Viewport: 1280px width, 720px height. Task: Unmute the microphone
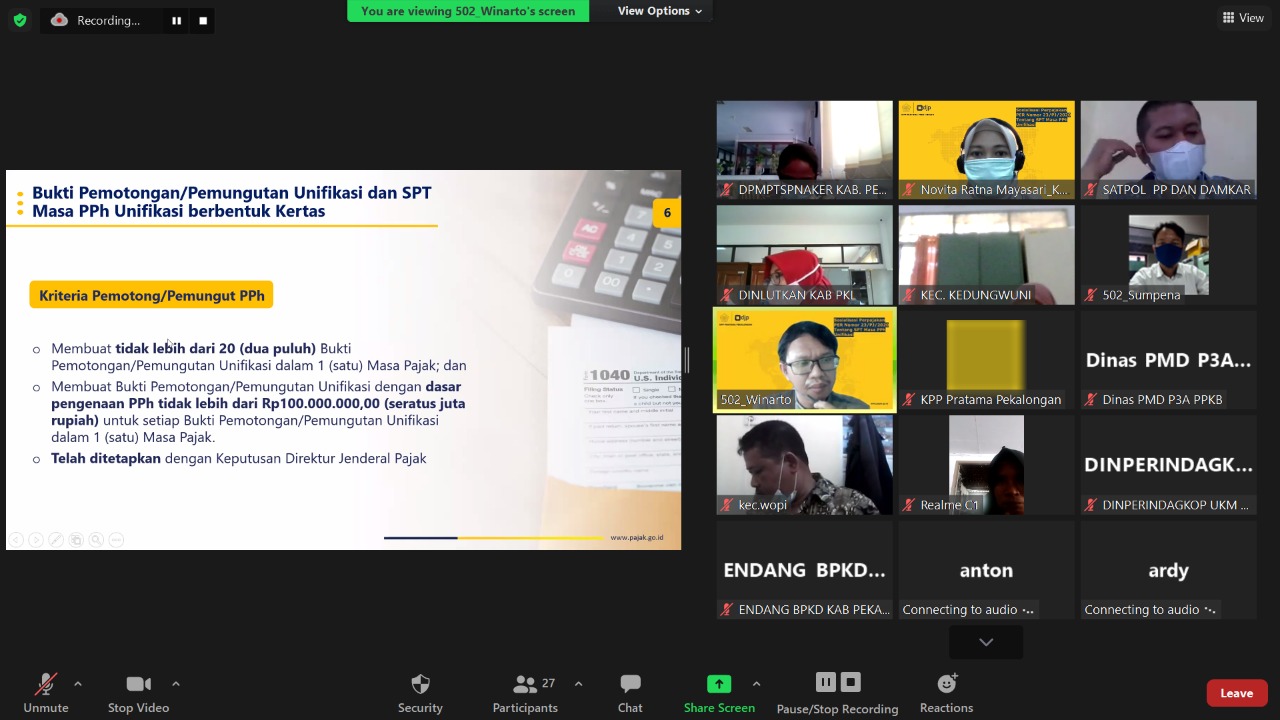tap(46, 693)
